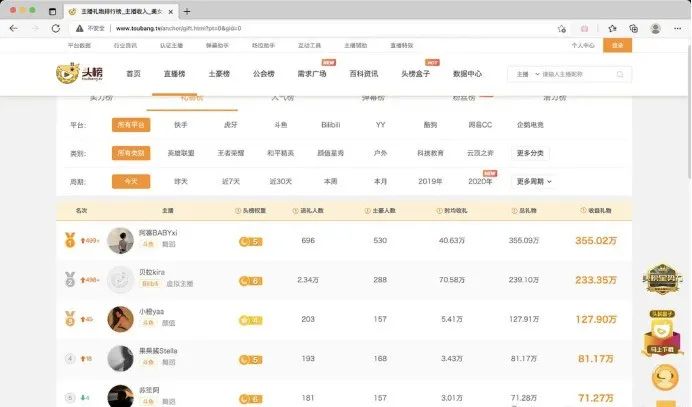The width and height of the screenshot is (692, 407).
Task: Click the orange 登录 button
Action: [617, 45]
